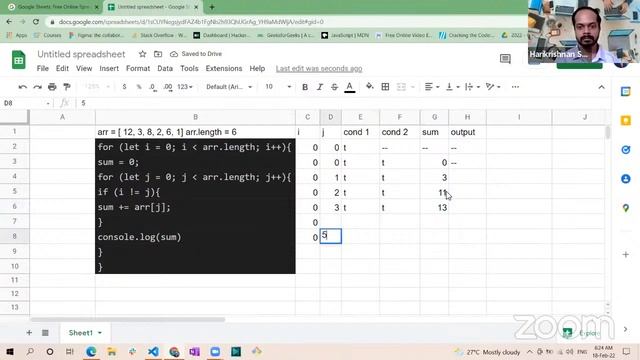Open the Edit menu

tap(62, 69)
